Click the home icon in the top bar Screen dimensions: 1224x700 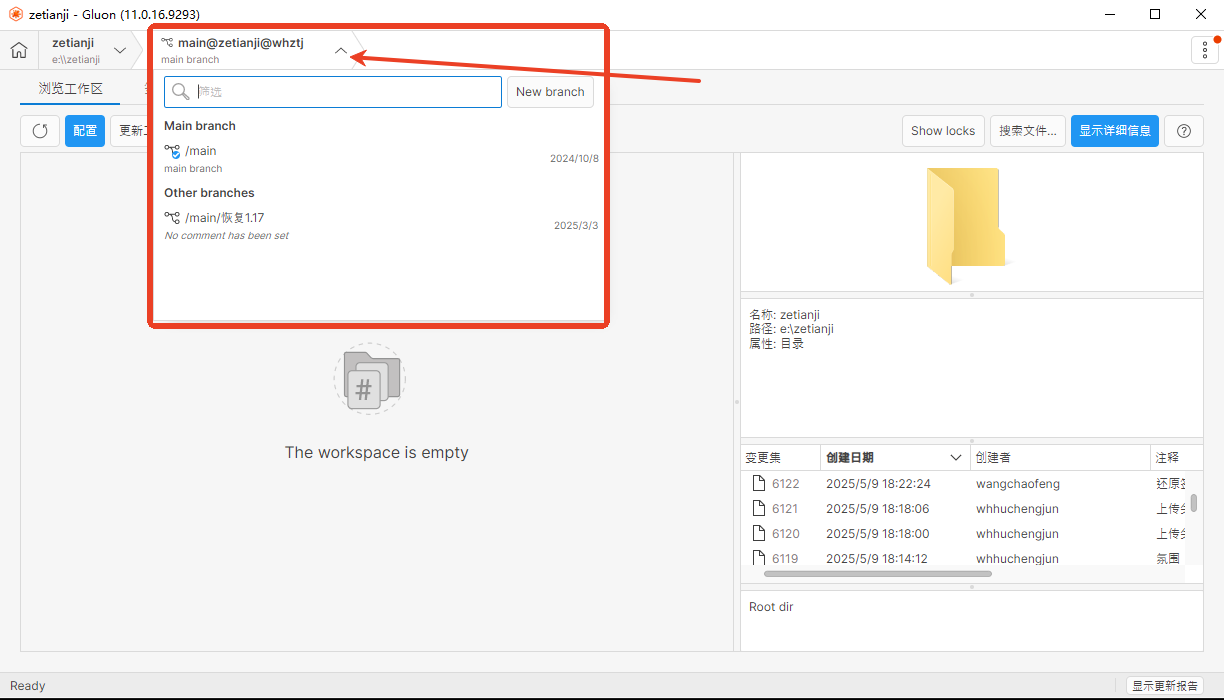[x=19, y=50]
